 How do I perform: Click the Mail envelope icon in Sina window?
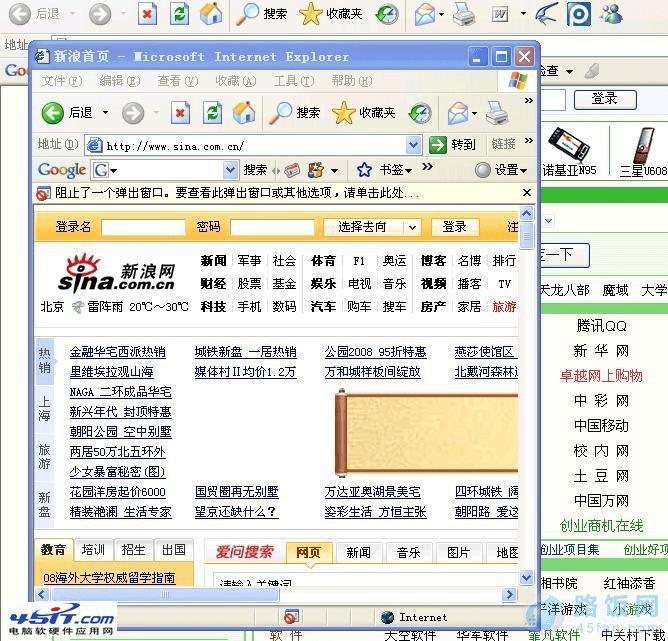(x=458, y=113)
